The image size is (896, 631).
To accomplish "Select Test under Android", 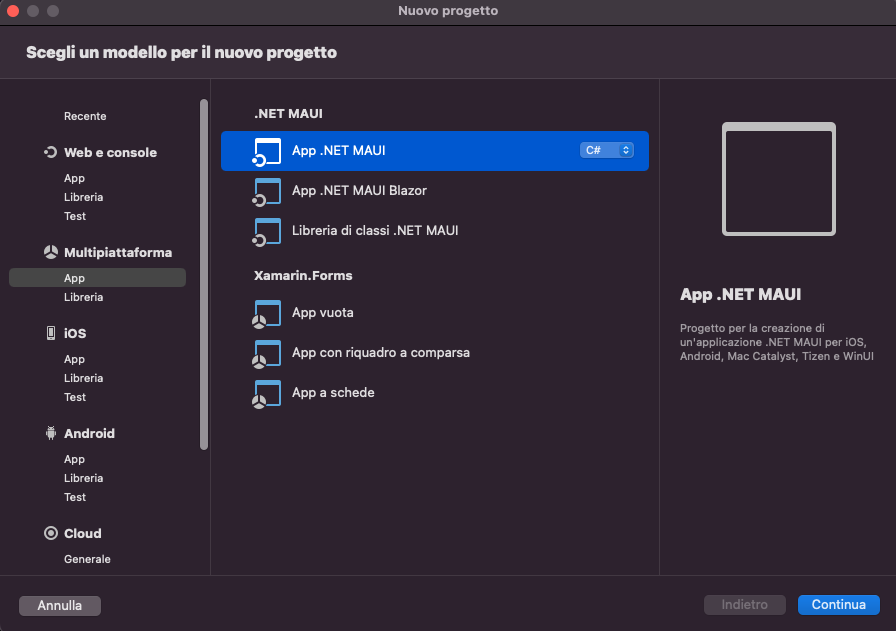I will (x=75, y=497).
